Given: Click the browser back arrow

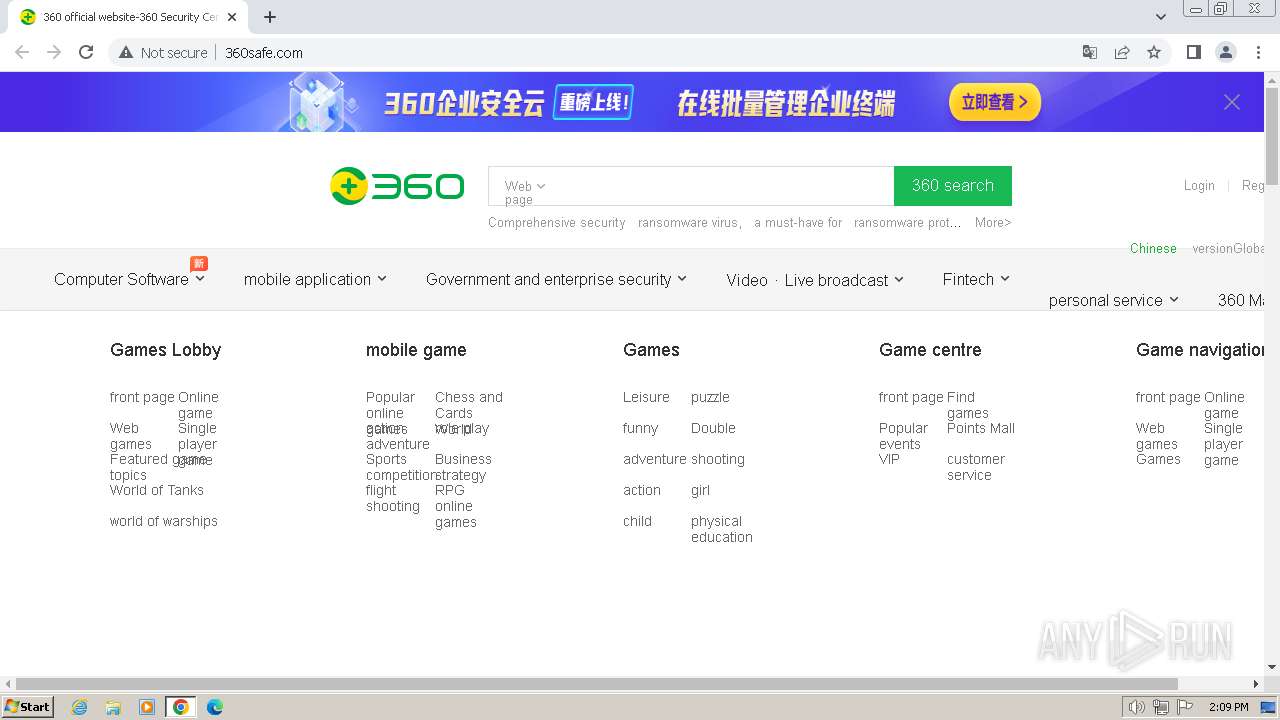Looking at the screenshot, I should (x=22, y=52).
